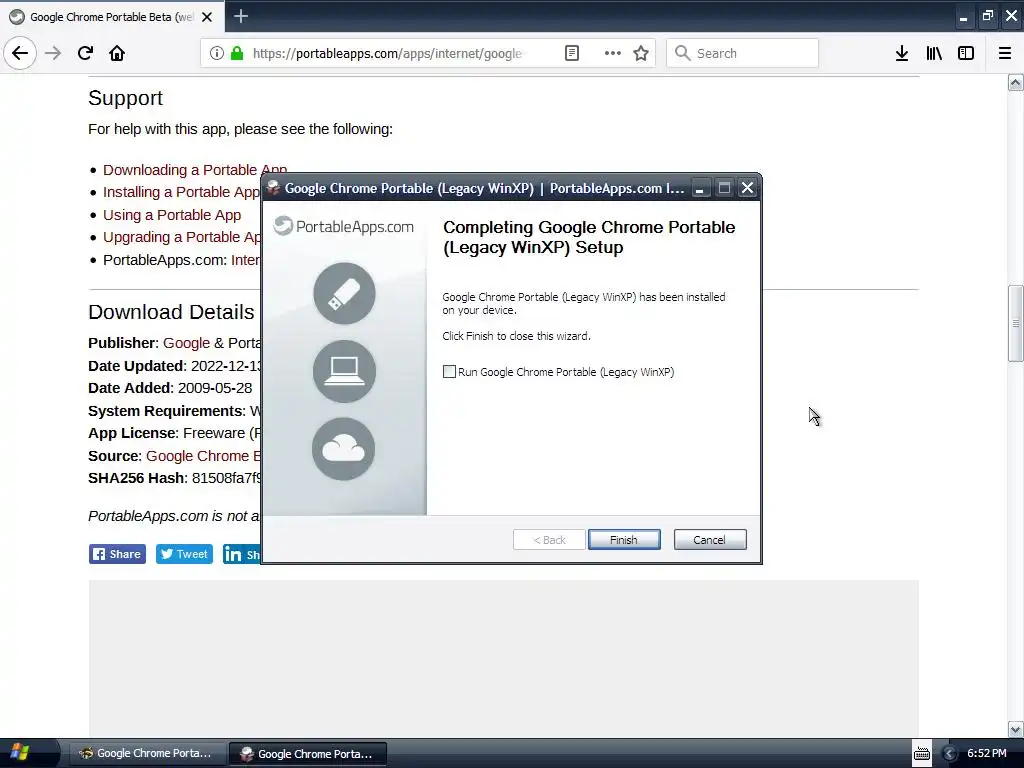This screenshot has height=768, width=1024.
Task: Toggle the sidebar icon in toolbar
Action: point(966,53)
